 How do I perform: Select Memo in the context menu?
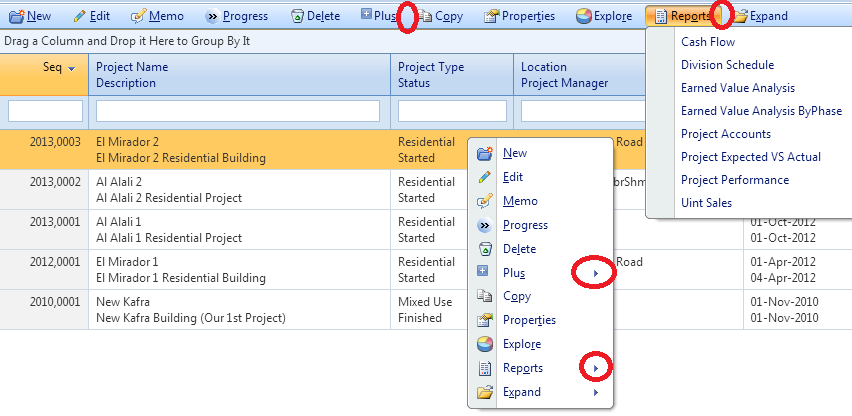521,201
